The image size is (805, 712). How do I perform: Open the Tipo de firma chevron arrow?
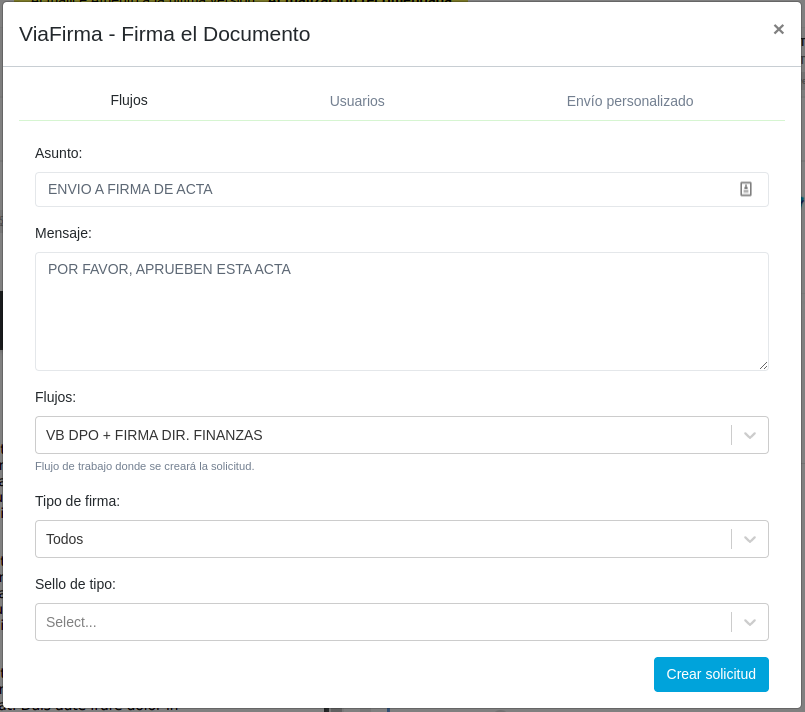tap(750, 539)
